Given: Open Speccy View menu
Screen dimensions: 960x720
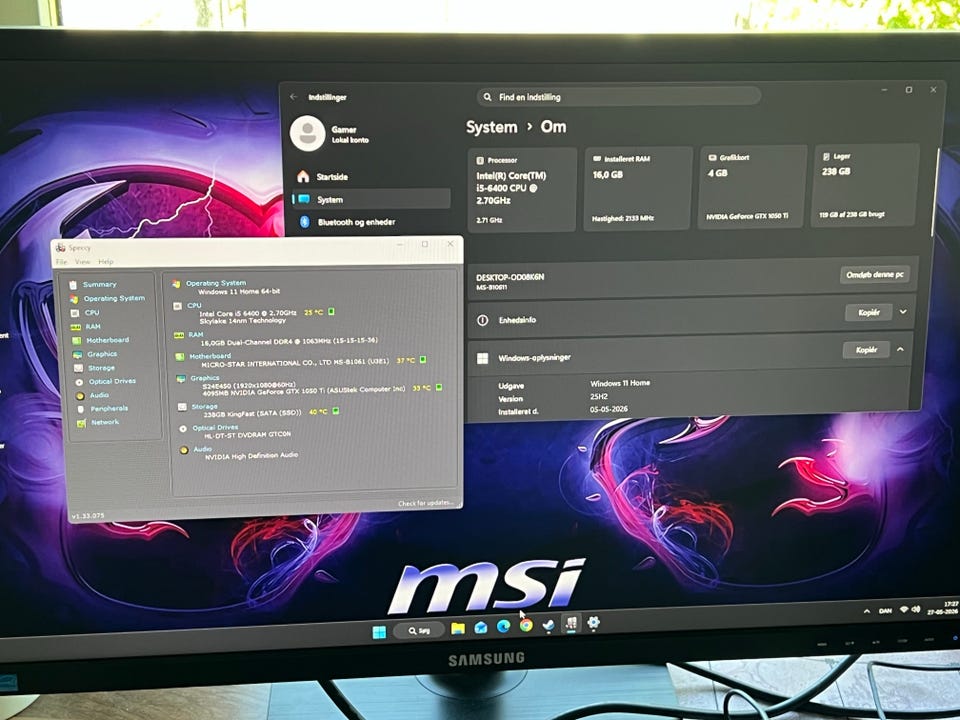Looking at the screenshot, I should pos(82,261).
